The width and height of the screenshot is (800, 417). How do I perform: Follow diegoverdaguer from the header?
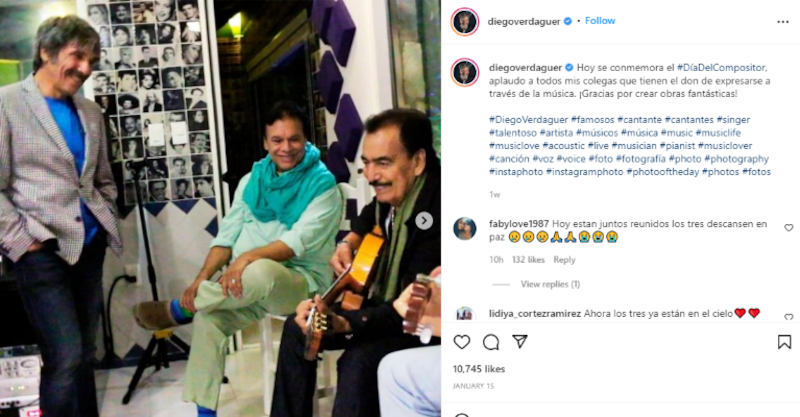click(x=600, y=21)
